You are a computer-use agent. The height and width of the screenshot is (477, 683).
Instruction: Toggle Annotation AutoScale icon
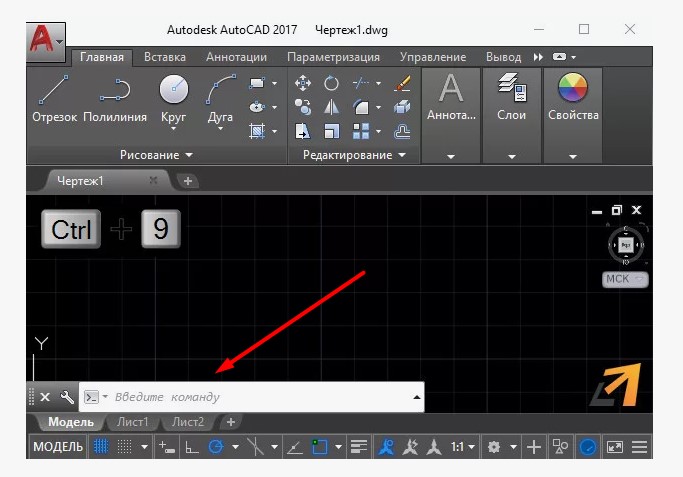[410, 447]
